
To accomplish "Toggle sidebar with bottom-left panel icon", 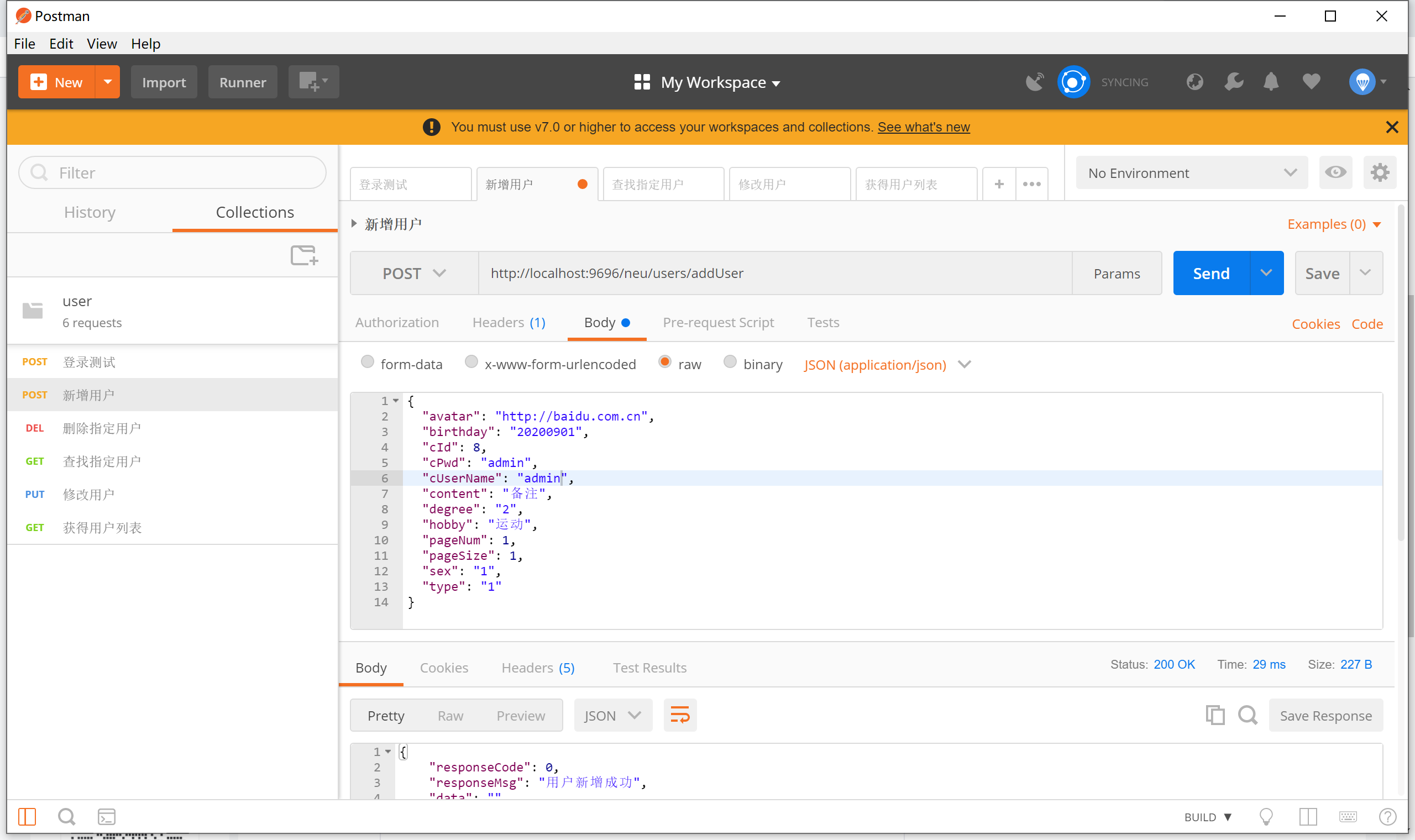I will tap(27, 816).
